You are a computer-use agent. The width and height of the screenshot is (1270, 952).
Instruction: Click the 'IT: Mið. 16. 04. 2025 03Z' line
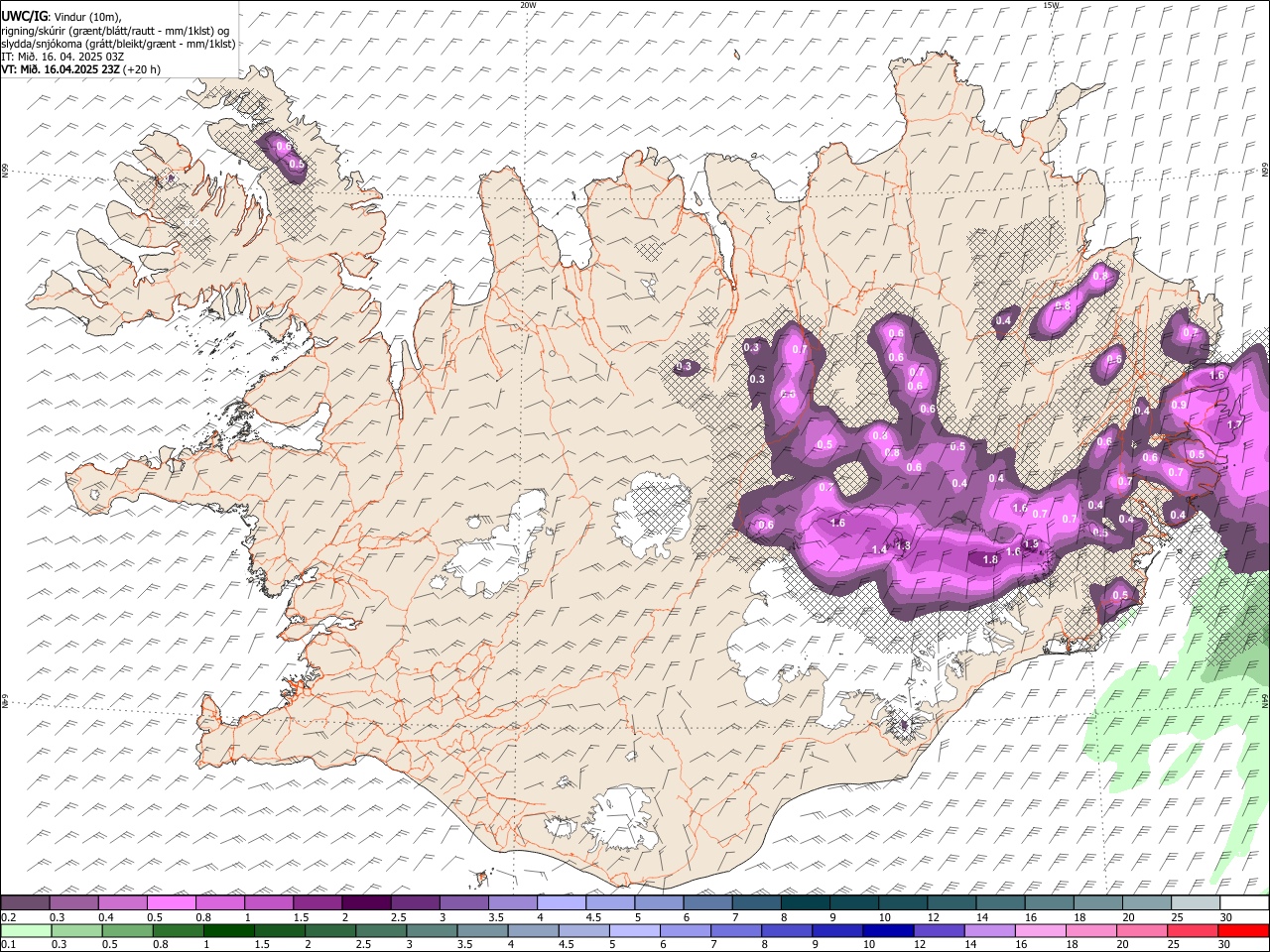click(x=63, y=57)
